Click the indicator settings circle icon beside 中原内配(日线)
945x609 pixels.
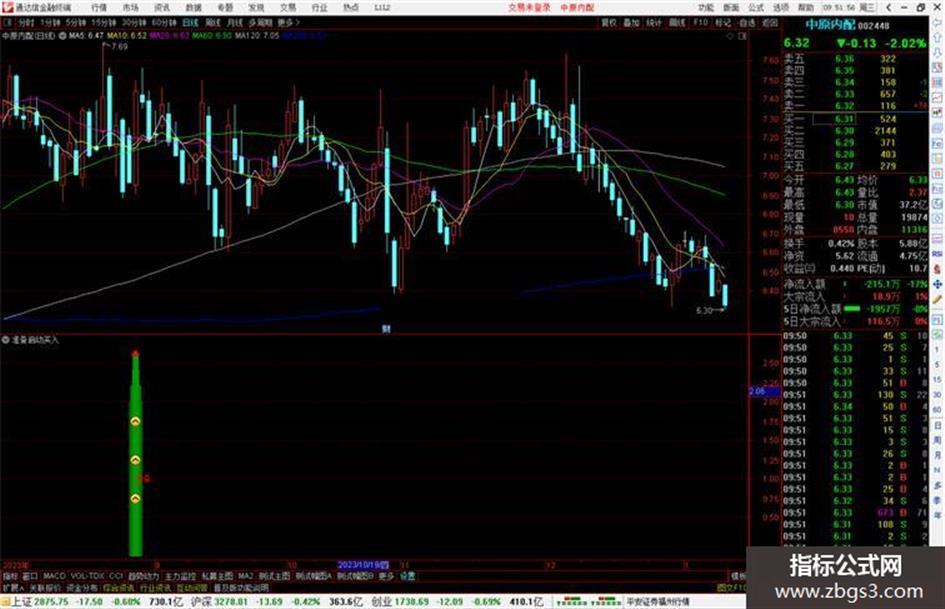pyautogui.click(x=63, y=36)
